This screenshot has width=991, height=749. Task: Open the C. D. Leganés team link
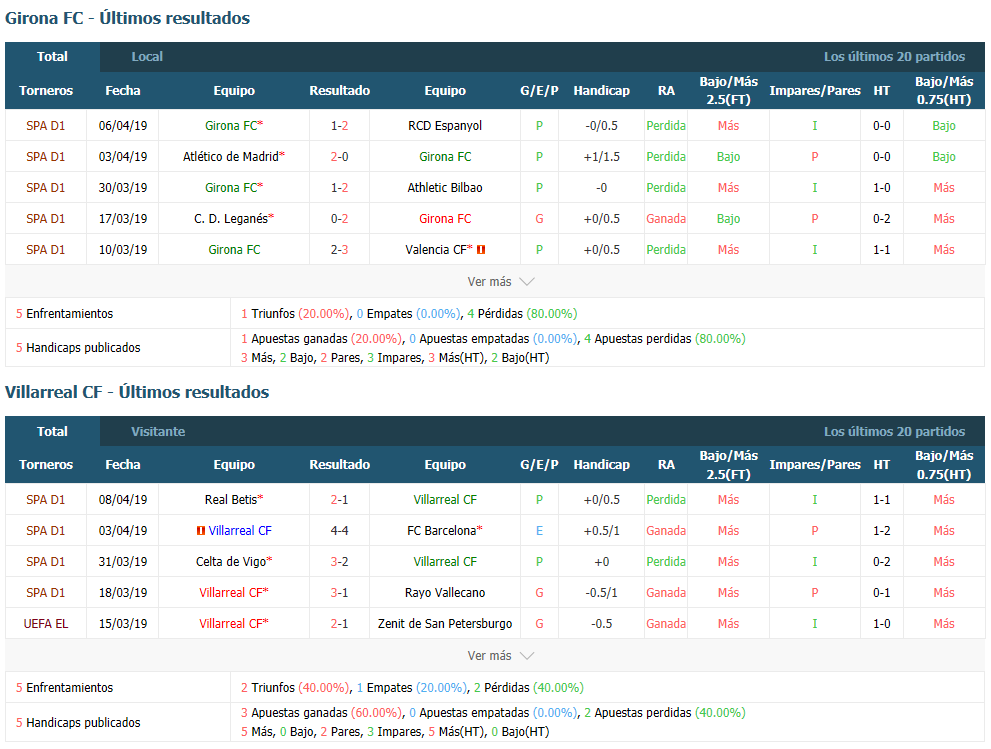(231, 219)
